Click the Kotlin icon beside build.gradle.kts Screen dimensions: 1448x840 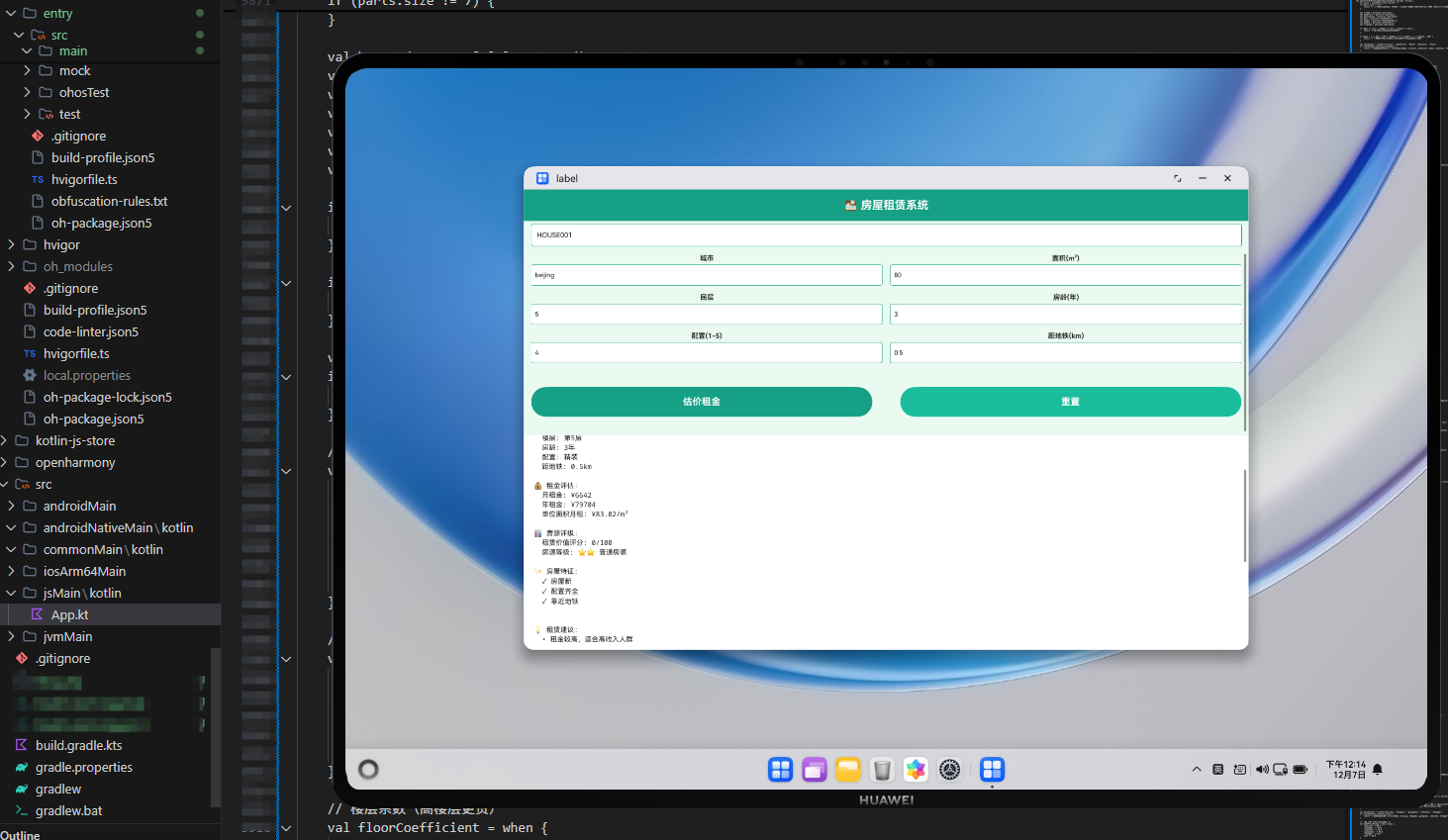tap(22, 745)
